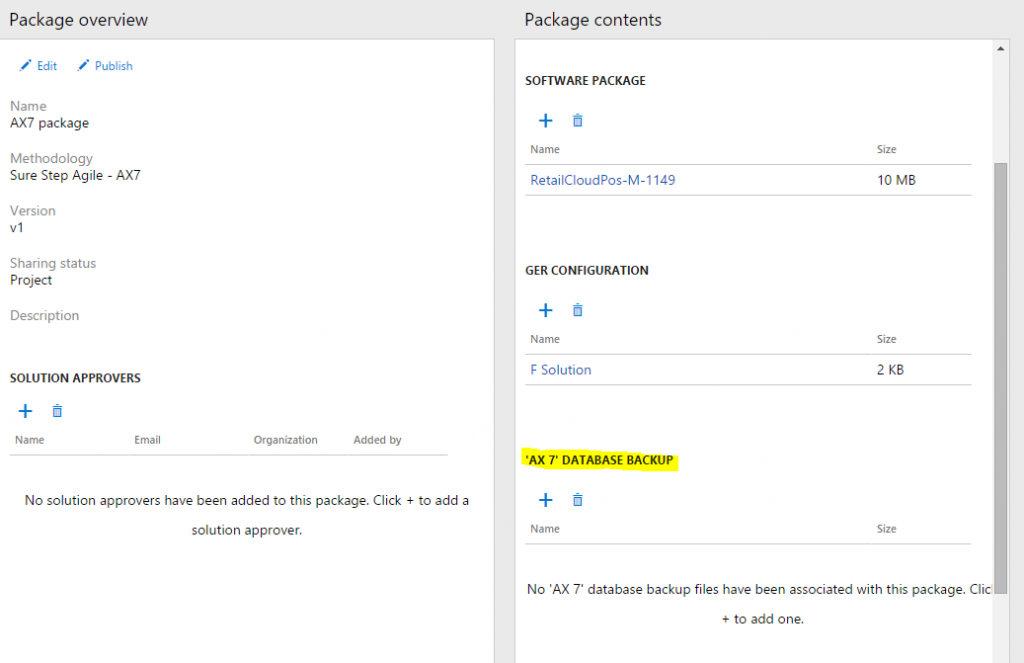Delete GER configuration using trash icon
This screenshot has width=1024, height=663.
(x=577, y=311)
